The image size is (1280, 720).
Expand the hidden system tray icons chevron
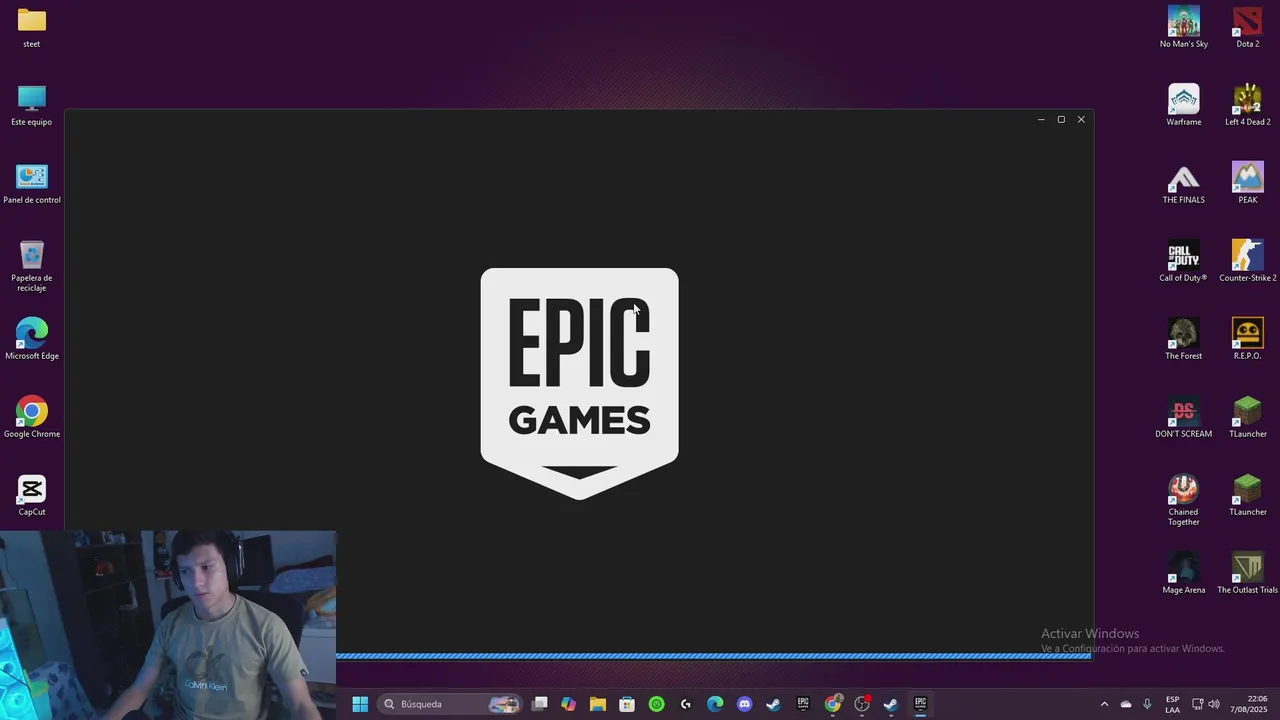tap(1104, 704)
